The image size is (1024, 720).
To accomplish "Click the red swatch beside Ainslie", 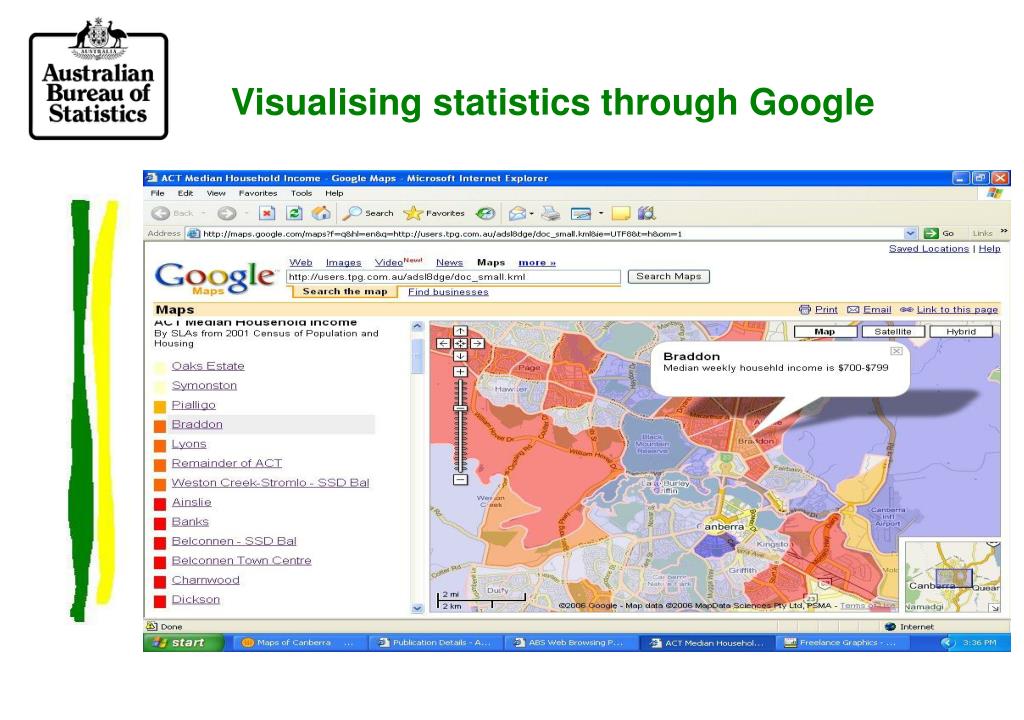I will point(159,504).
